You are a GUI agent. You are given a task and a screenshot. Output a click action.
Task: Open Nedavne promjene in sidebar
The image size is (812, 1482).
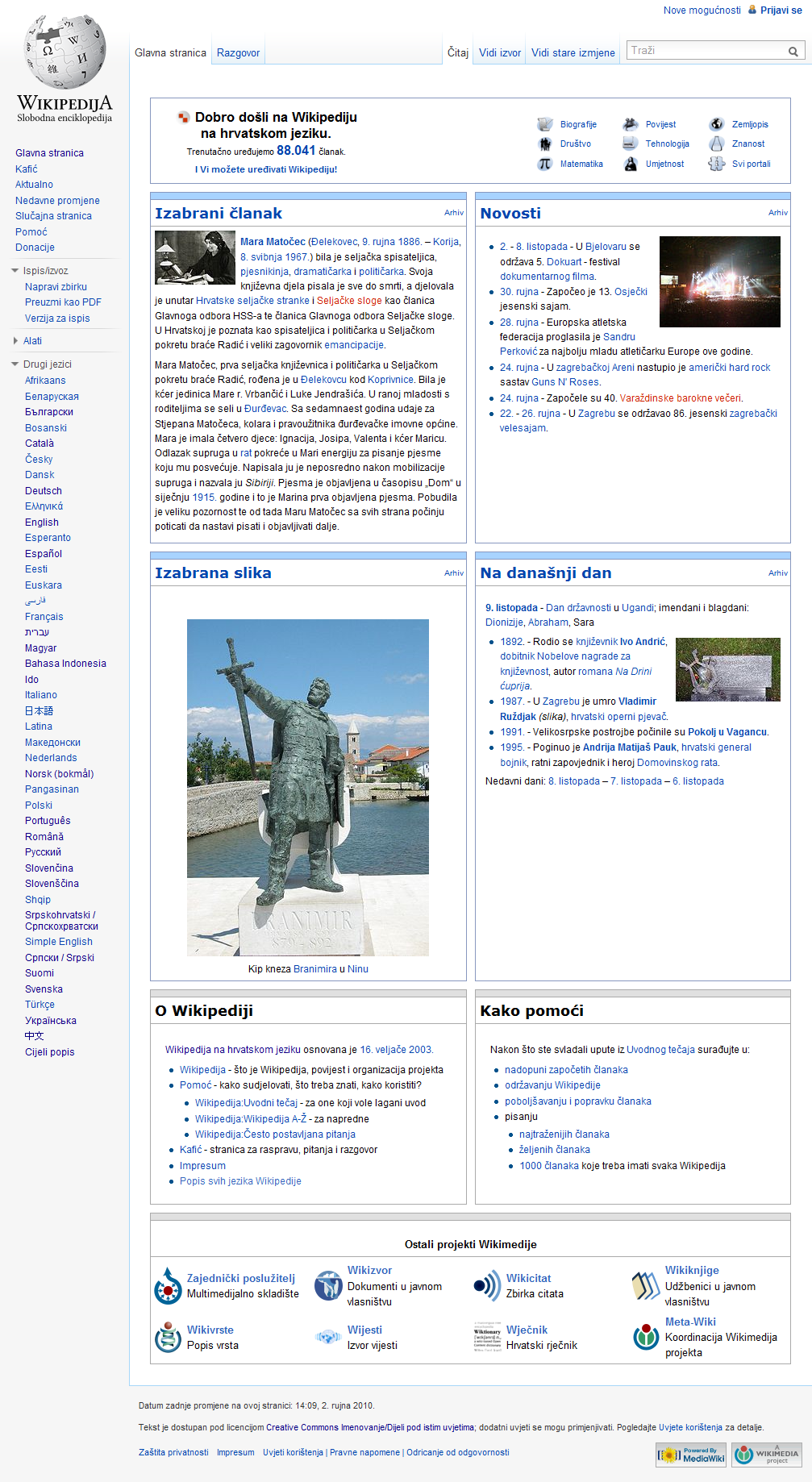[x=57, y=201]
